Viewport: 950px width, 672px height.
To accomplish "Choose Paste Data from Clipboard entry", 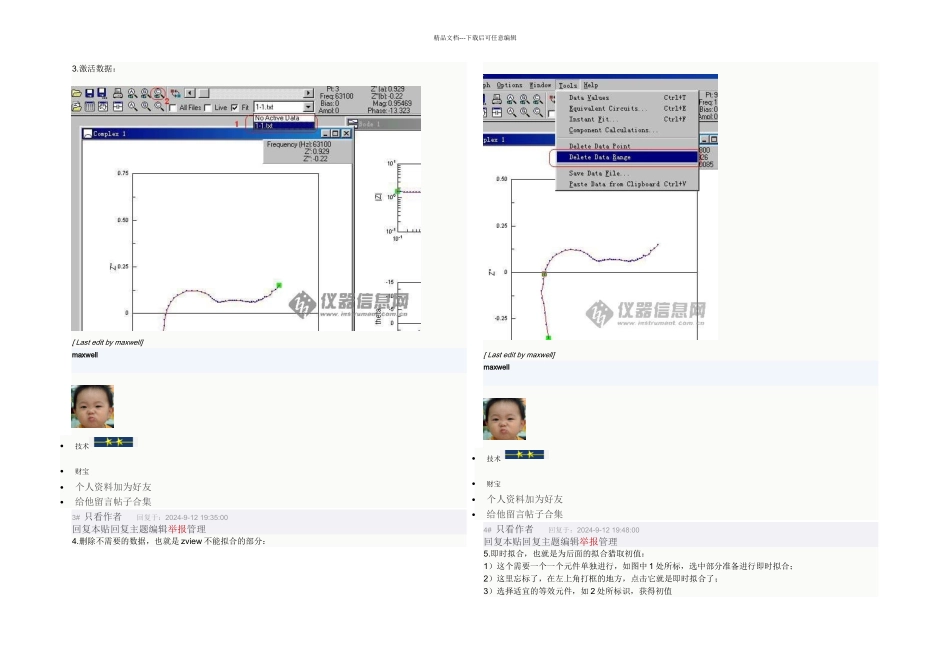I will (627, 184).
